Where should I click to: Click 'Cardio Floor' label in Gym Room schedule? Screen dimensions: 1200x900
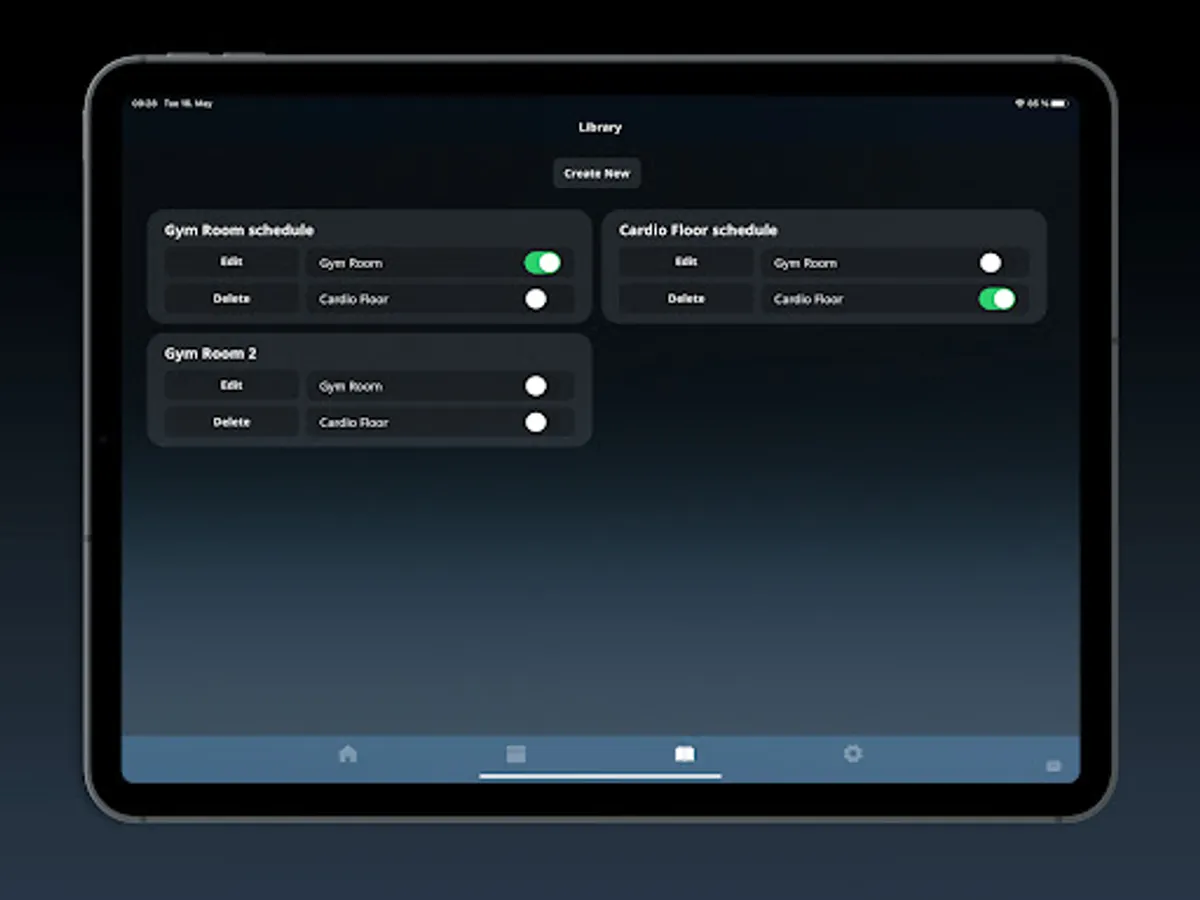click(354, 299)
